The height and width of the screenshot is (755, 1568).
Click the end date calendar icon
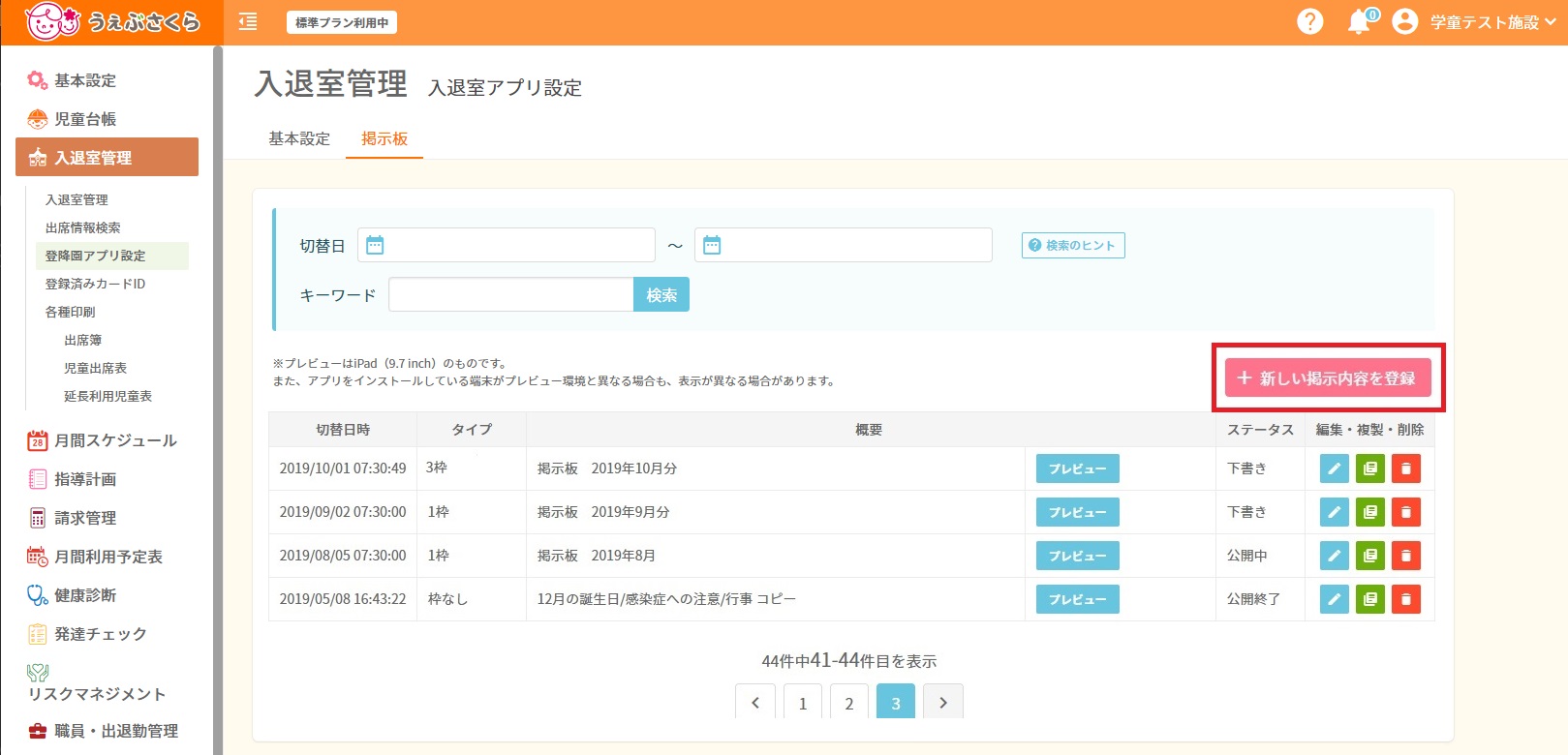[x=712, y=245]
